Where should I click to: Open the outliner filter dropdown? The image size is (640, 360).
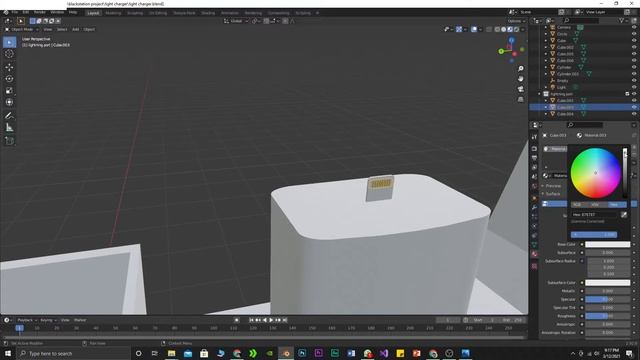[x=623, y=20]
